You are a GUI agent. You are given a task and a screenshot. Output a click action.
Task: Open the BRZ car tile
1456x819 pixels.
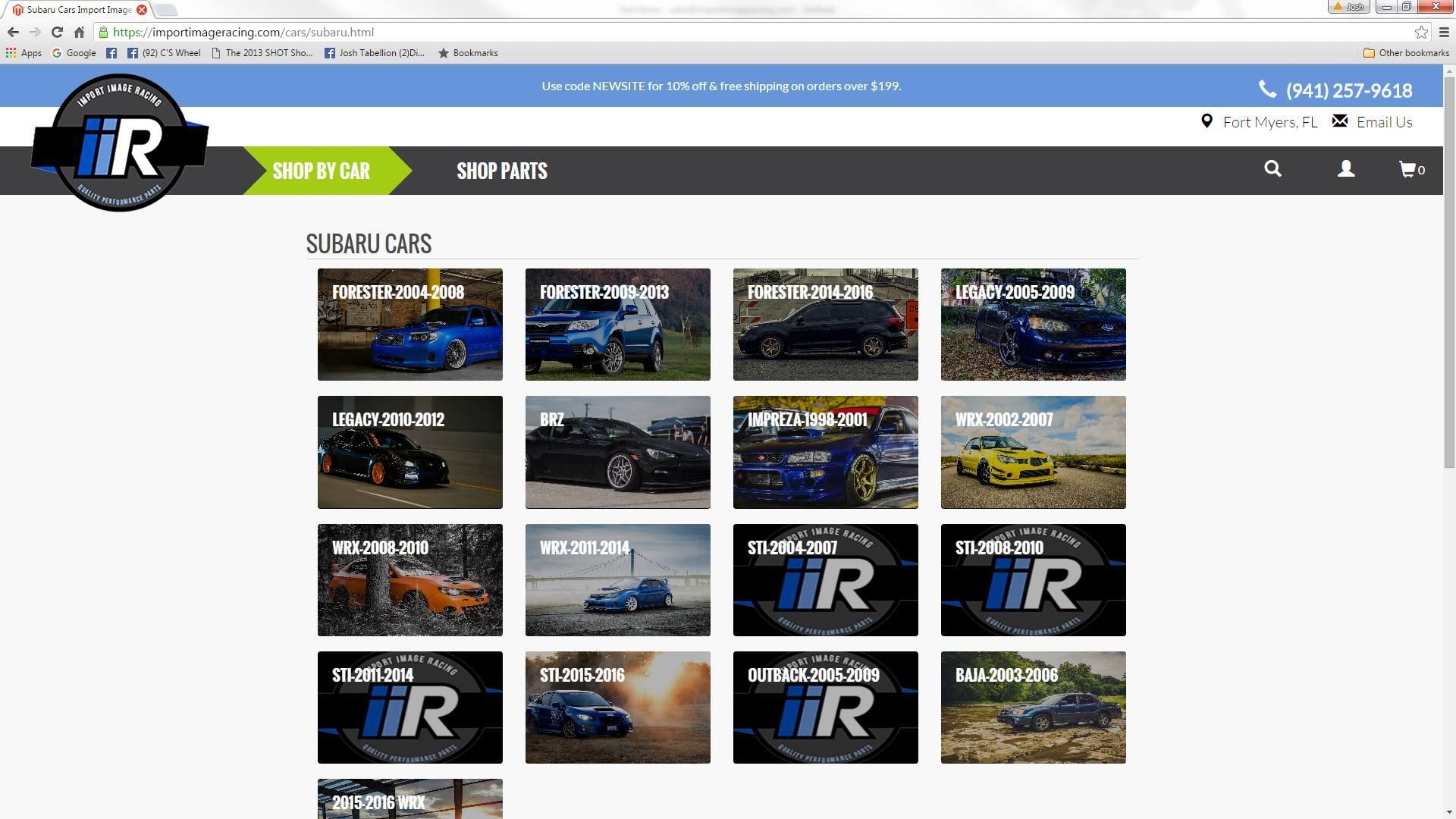click(x=618, y=452)
